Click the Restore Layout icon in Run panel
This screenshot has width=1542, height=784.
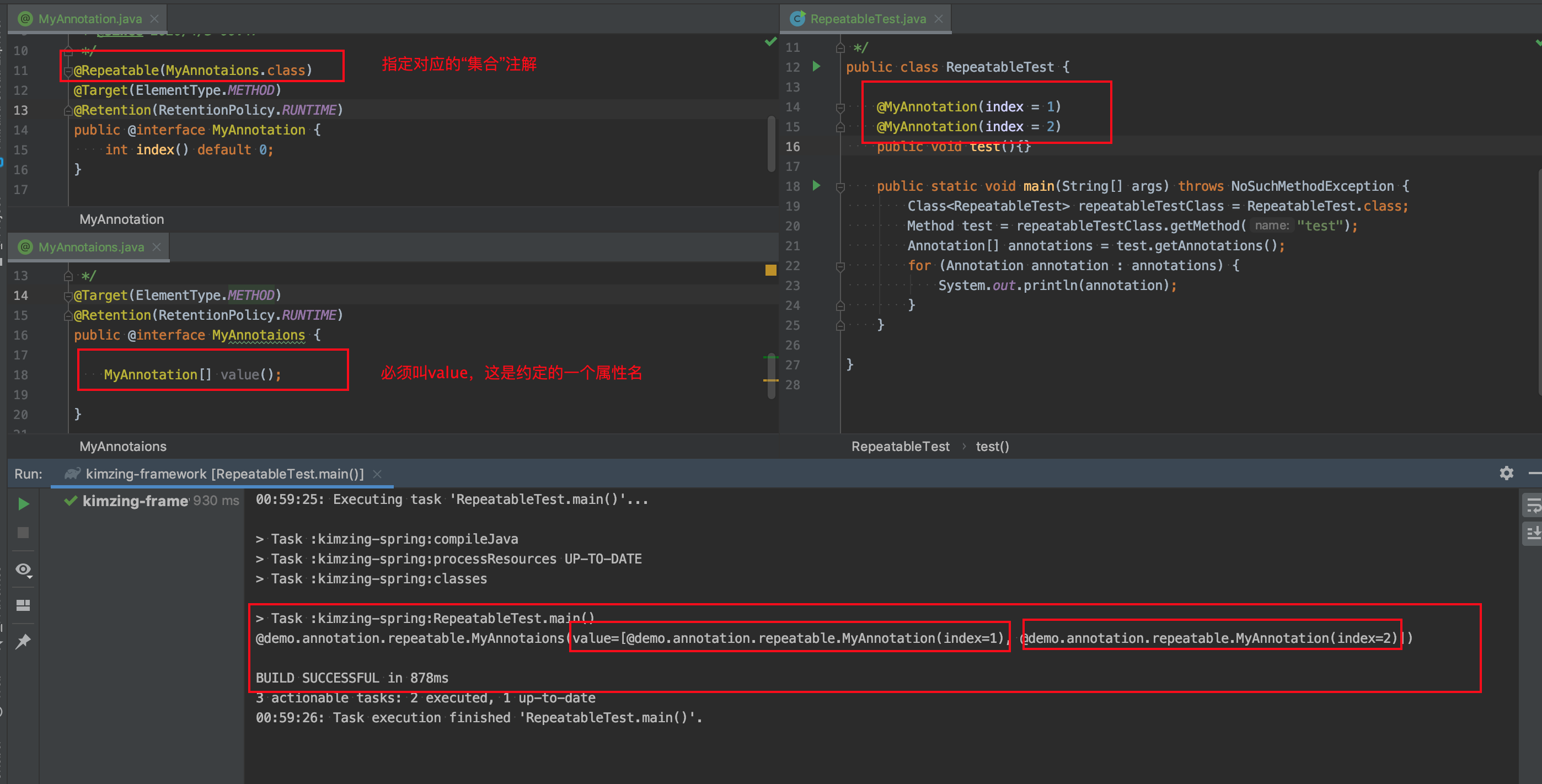23,605
